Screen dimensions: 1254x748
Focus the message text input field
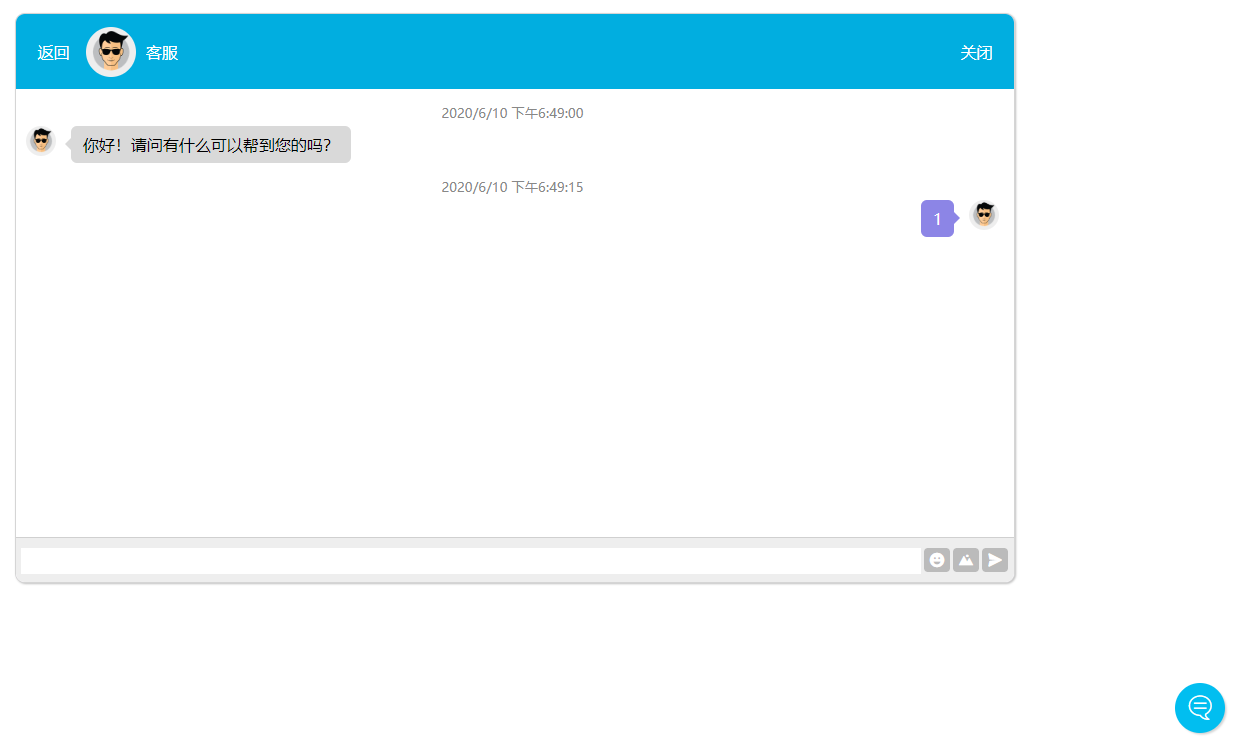tap(470, 561)
